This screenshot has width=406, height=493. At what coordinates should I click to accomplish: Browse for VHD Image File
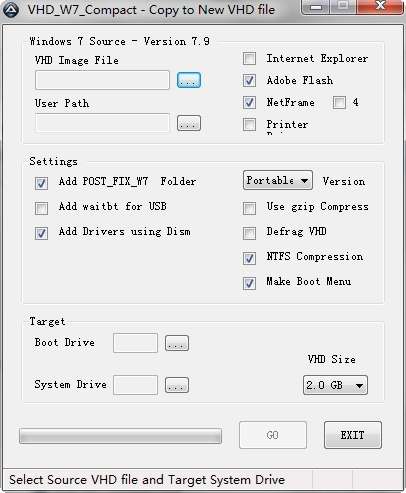pos(189,80)
